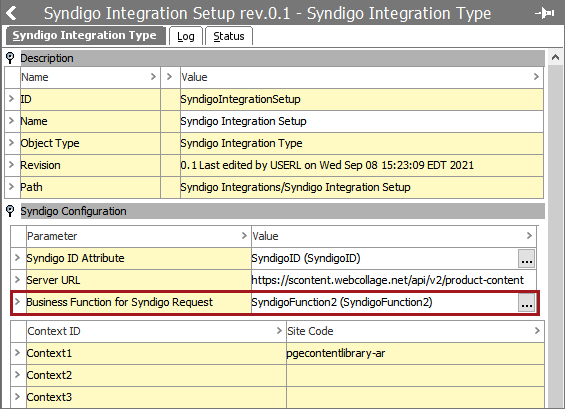Open the Parameter column header arrow
Image resolution: width=565 pixels, height=409 pixels.
coord(244,235)
